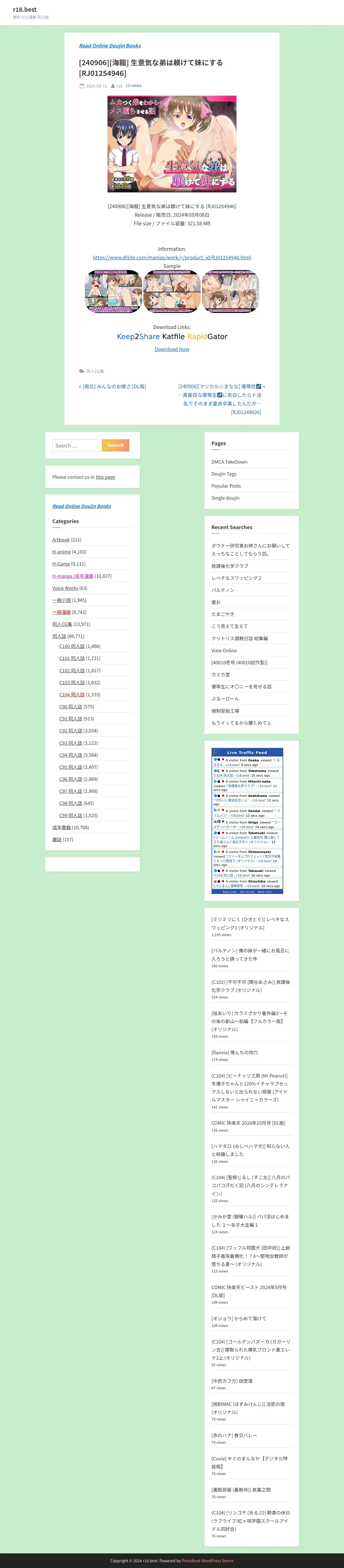This screenshot has height=1568, width=344.
Task: Click the Download Now link
Action: pyautogui.click(x=172, y=349)
